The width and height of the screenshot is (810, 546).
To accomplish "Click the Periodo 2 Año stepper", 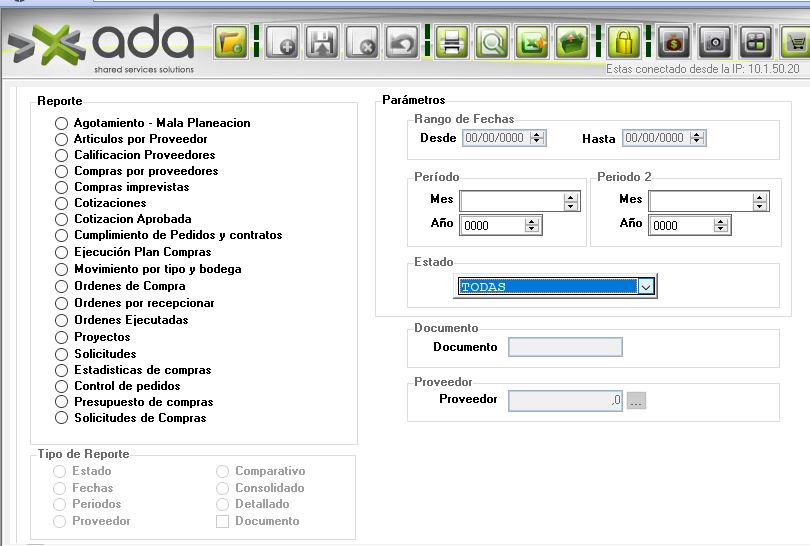I will (x=721, y=225).
